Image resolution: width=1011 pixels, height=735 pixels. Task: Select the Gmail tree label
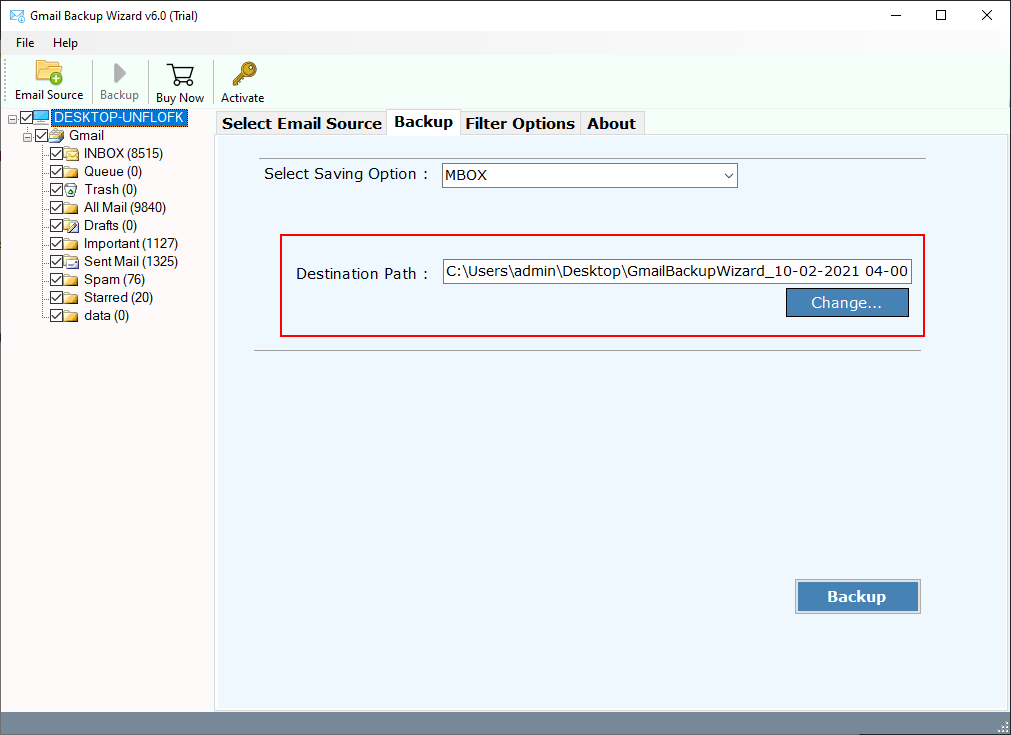coord(86,135)
